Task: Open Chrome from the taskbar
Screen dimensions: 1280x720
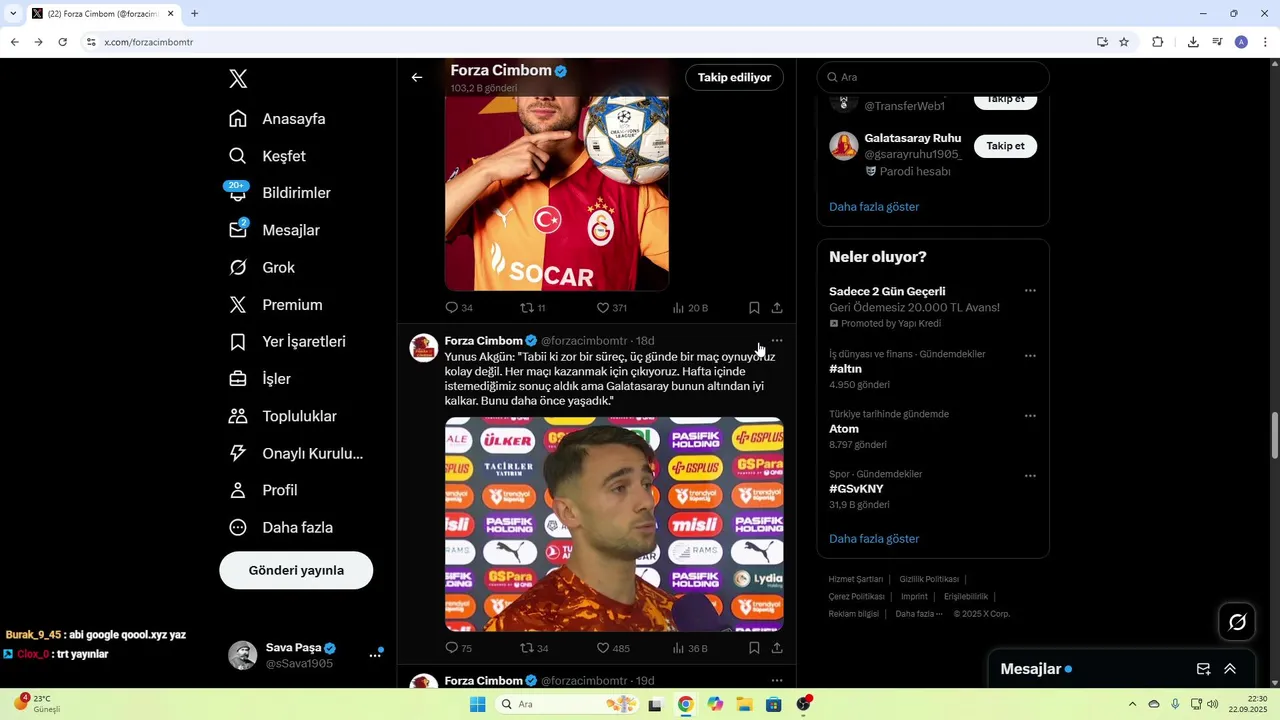Action: 685,704
